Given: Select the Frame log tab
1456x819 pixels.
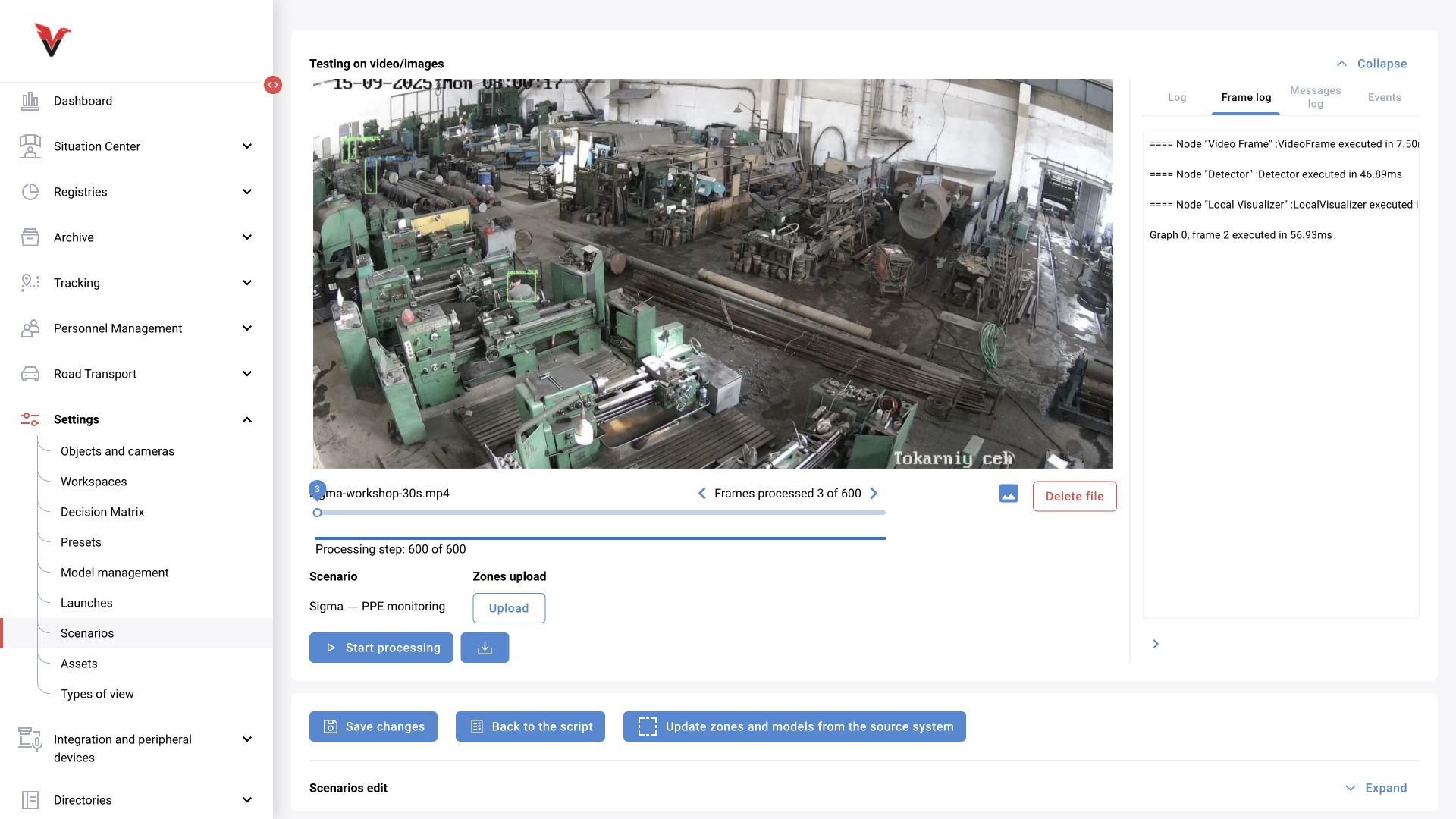Looking at the screenshot, I should tap(1246, 97).
